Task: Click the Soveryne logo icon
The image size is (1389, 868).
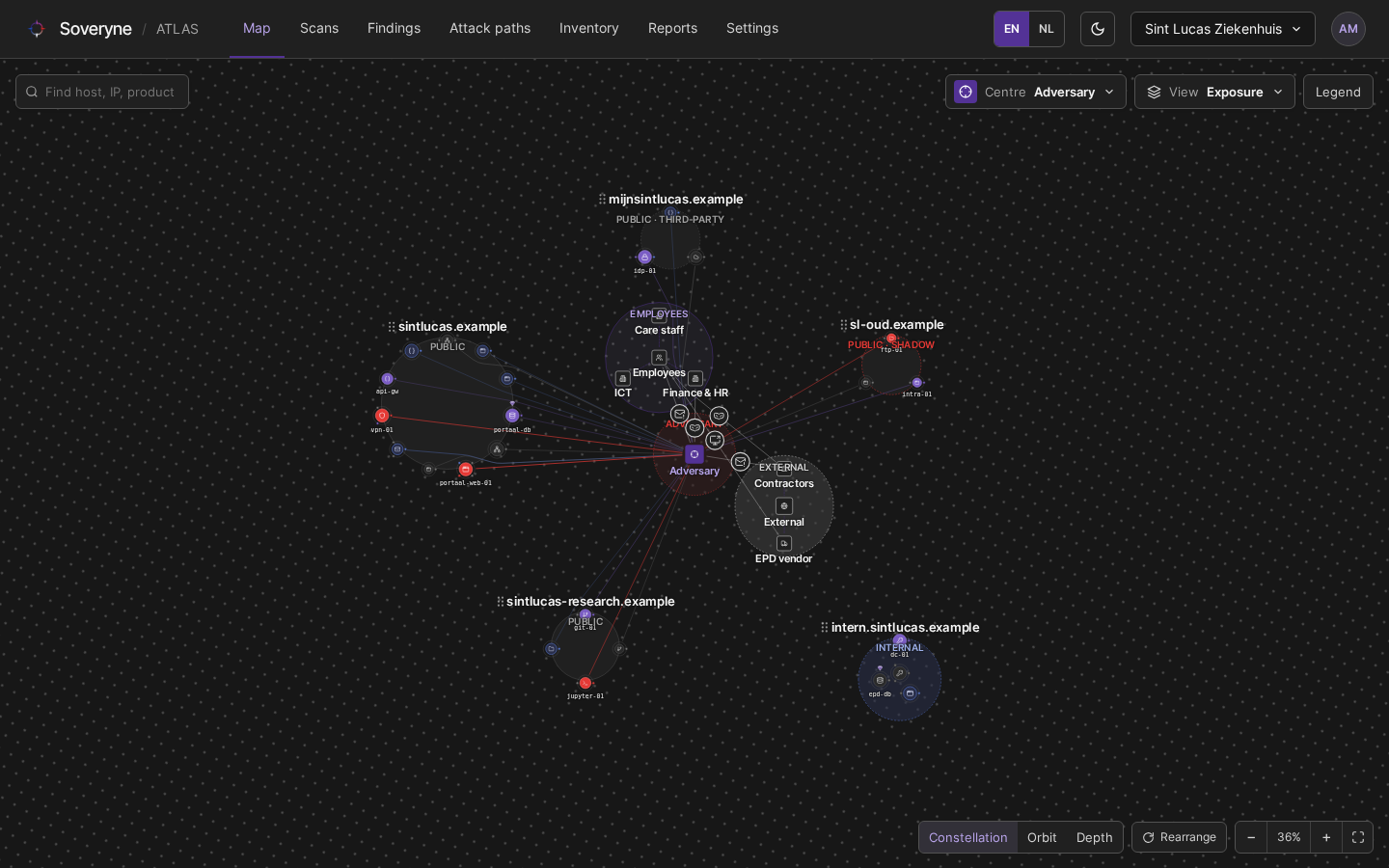Action: click(37, 29)
